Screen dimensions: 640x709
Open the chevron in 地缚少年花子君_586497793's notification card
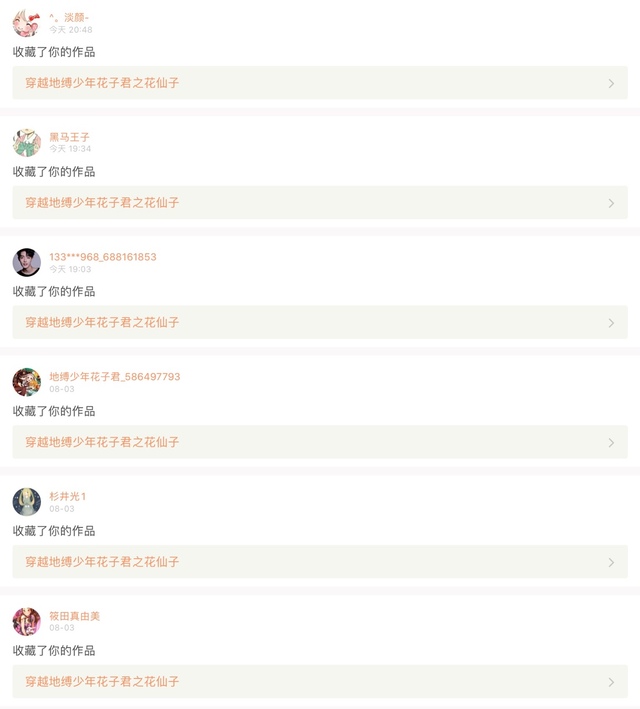[x=611, y=442]
